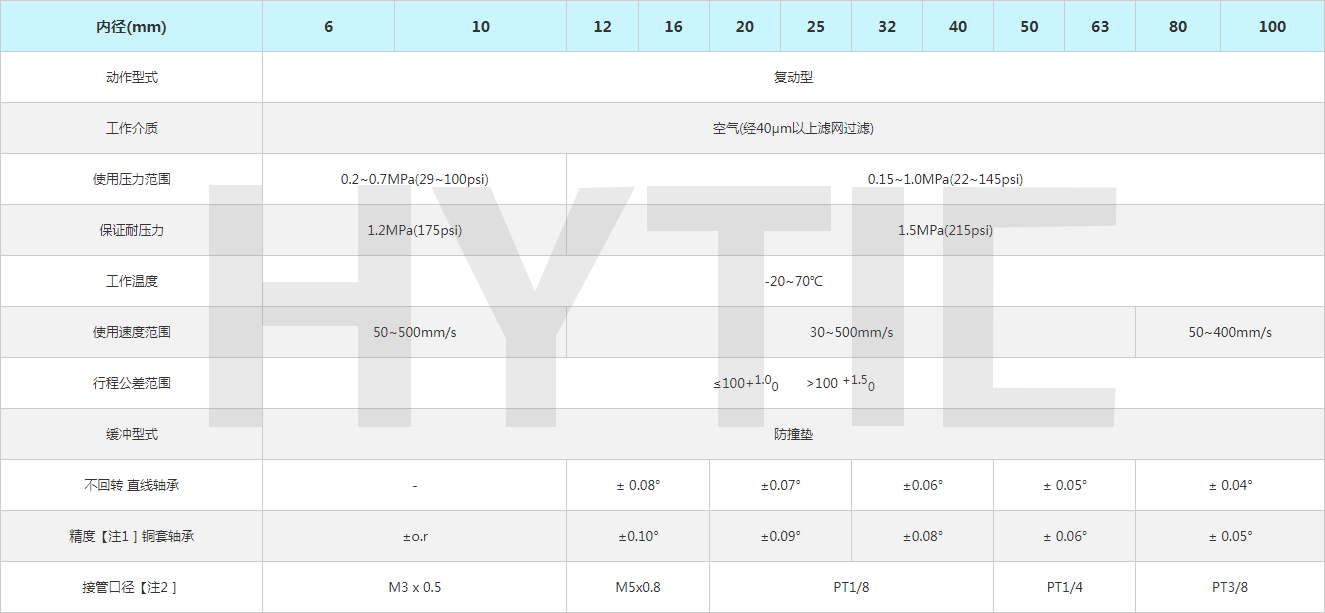Click the 行程公差范围 row label
The image size is (1325, 613).
131,383
